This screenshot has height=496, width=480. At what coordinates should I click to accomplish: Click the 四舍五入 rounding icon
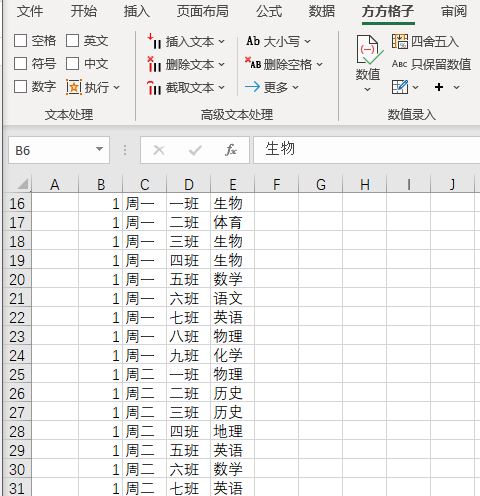click(400, 41)
